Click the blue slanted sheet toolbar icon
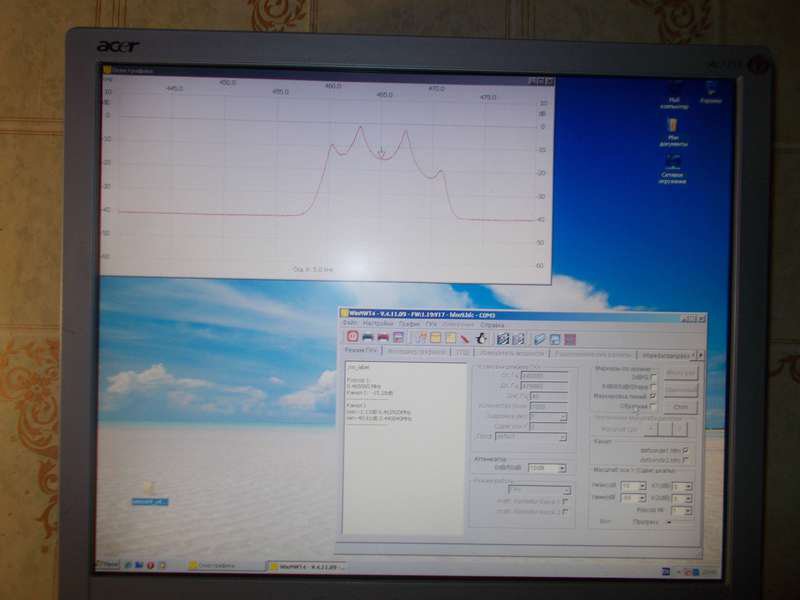Screen dimensions: 800x600 pos(539,339)
